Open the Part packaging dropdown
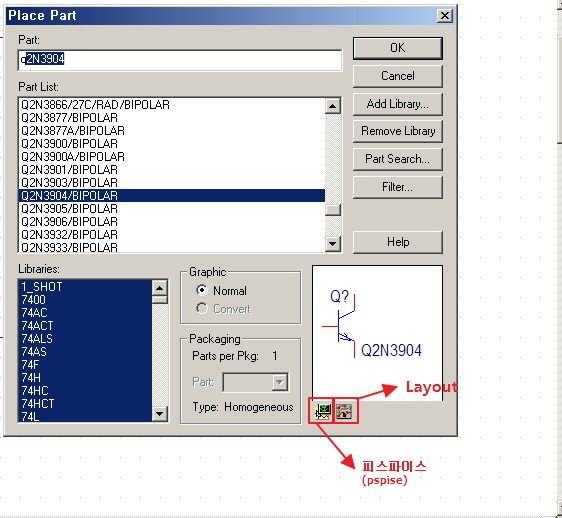This screenshot has width=562, height=518. tap(279, 382)
